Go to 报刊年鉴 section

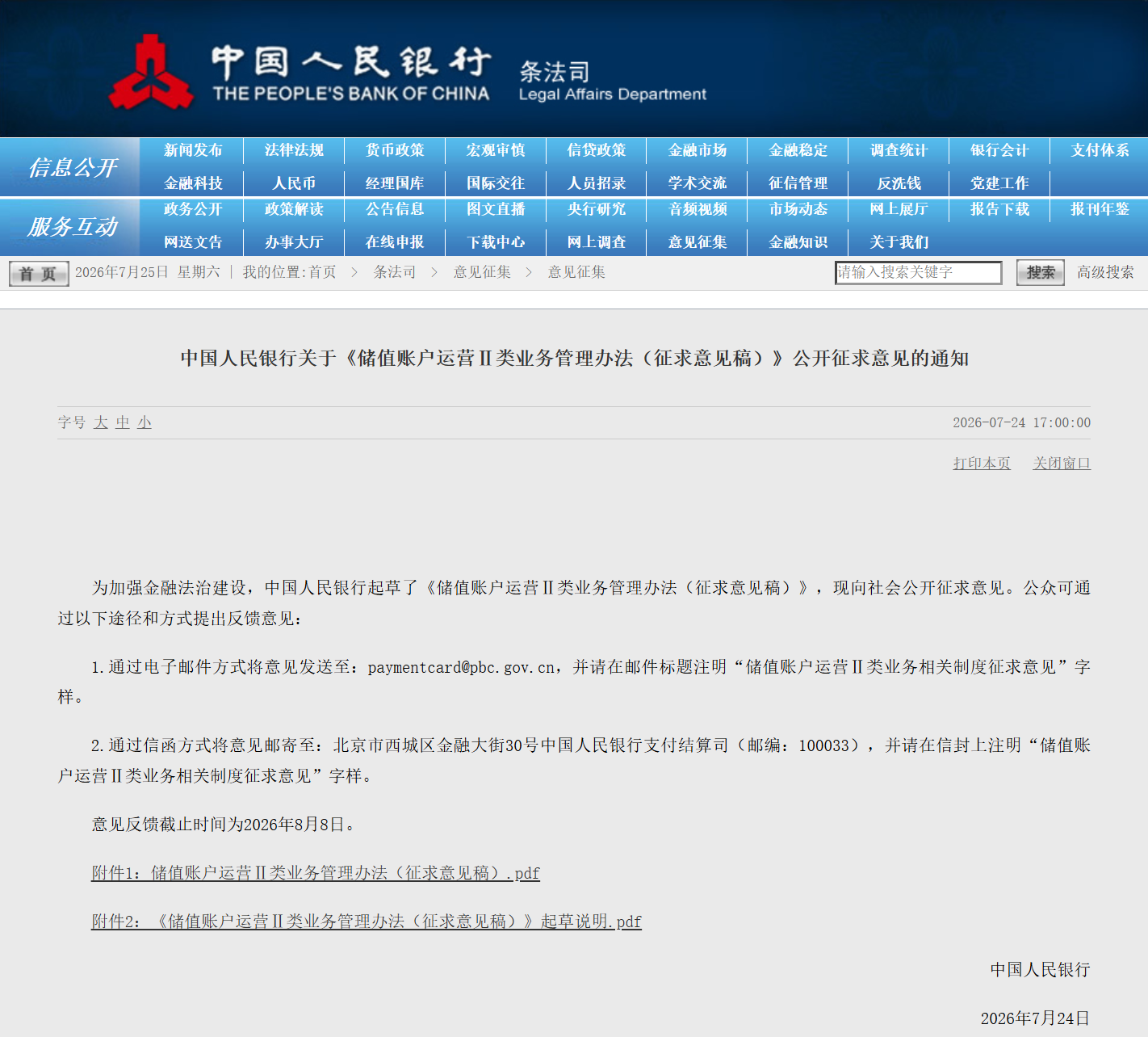click(1100, 209)
